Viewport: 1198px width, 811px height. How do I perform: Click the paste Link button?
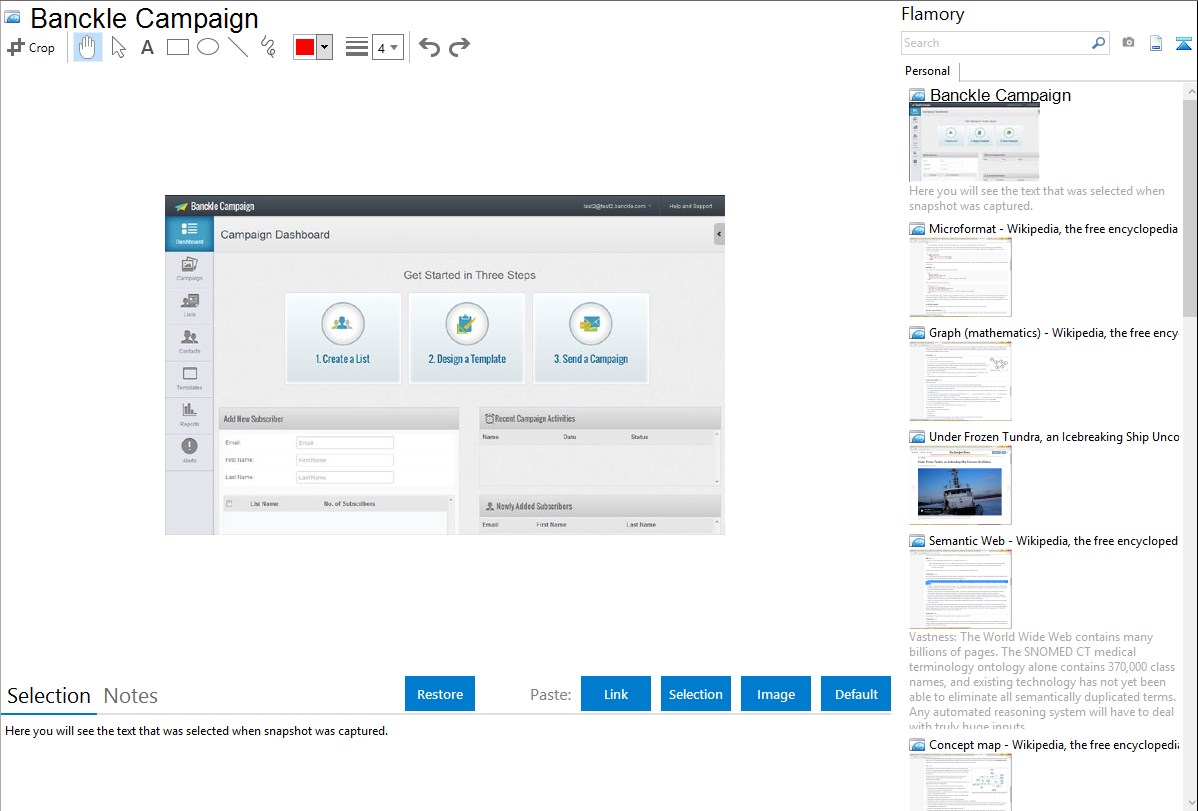616,694
